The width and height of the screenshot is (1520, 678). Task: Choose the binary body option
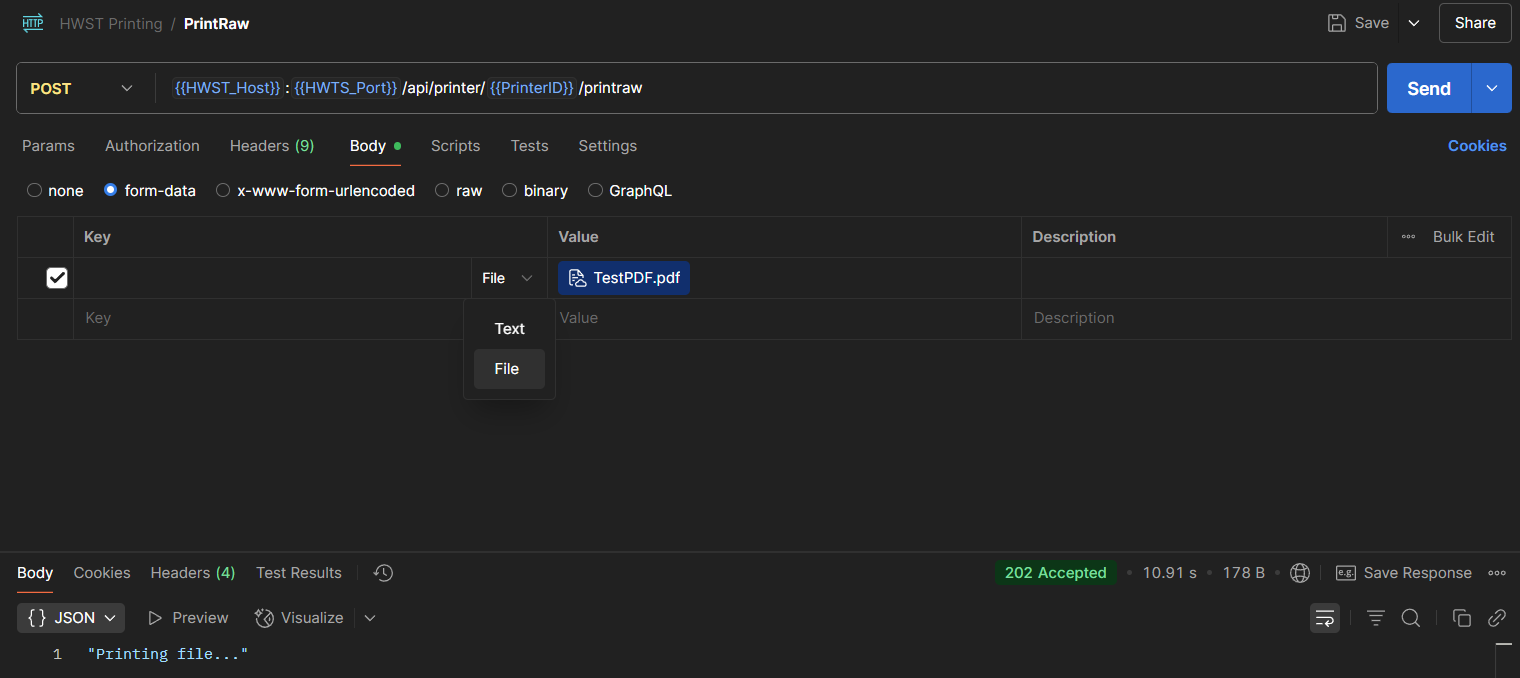pyautogui.click(x=510, y=190)
